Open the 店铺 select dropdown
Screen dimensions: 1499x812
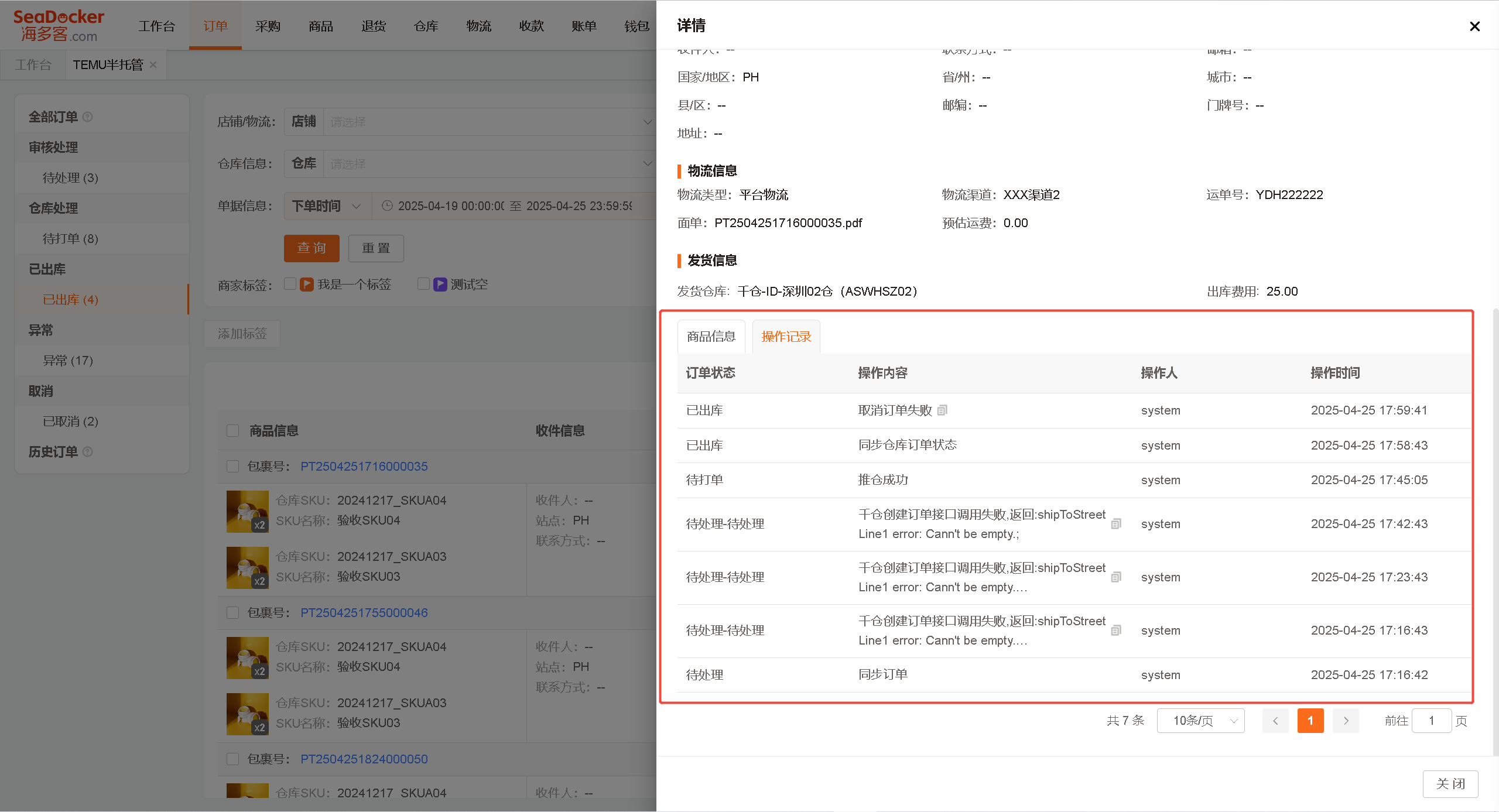490,122
